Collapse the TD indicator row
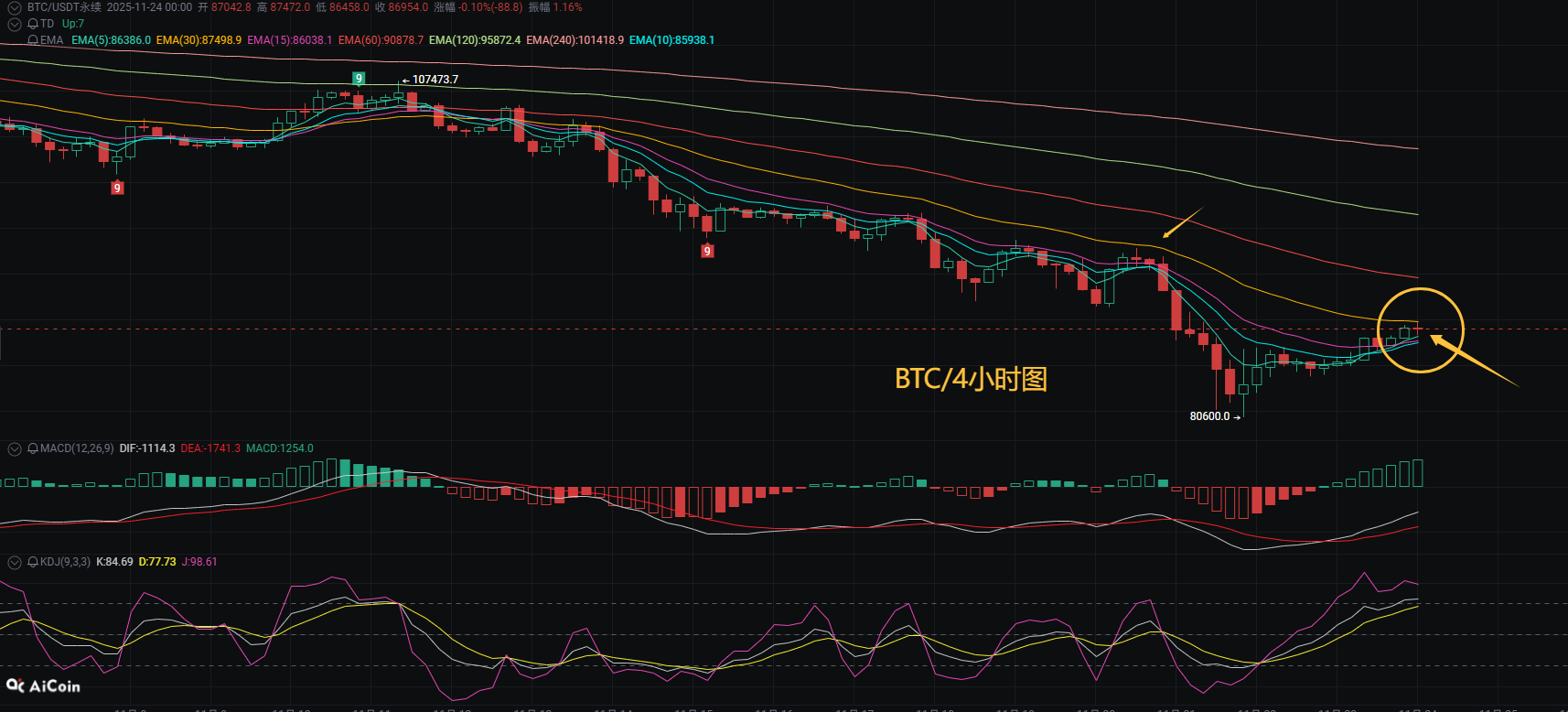The height and width of the screenshot is (712, 1568). [15, 24]
